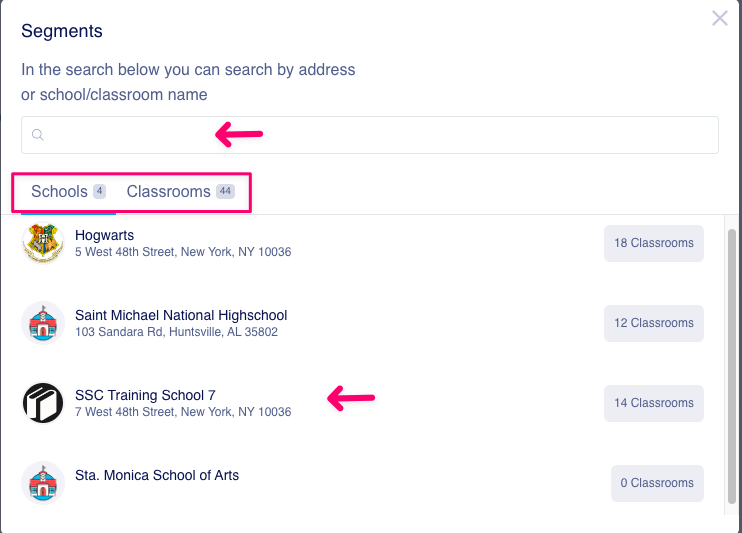Viewport: 742px width, 533px height.
Task: Click the Schools count badge 4
Action: (99, 191)
